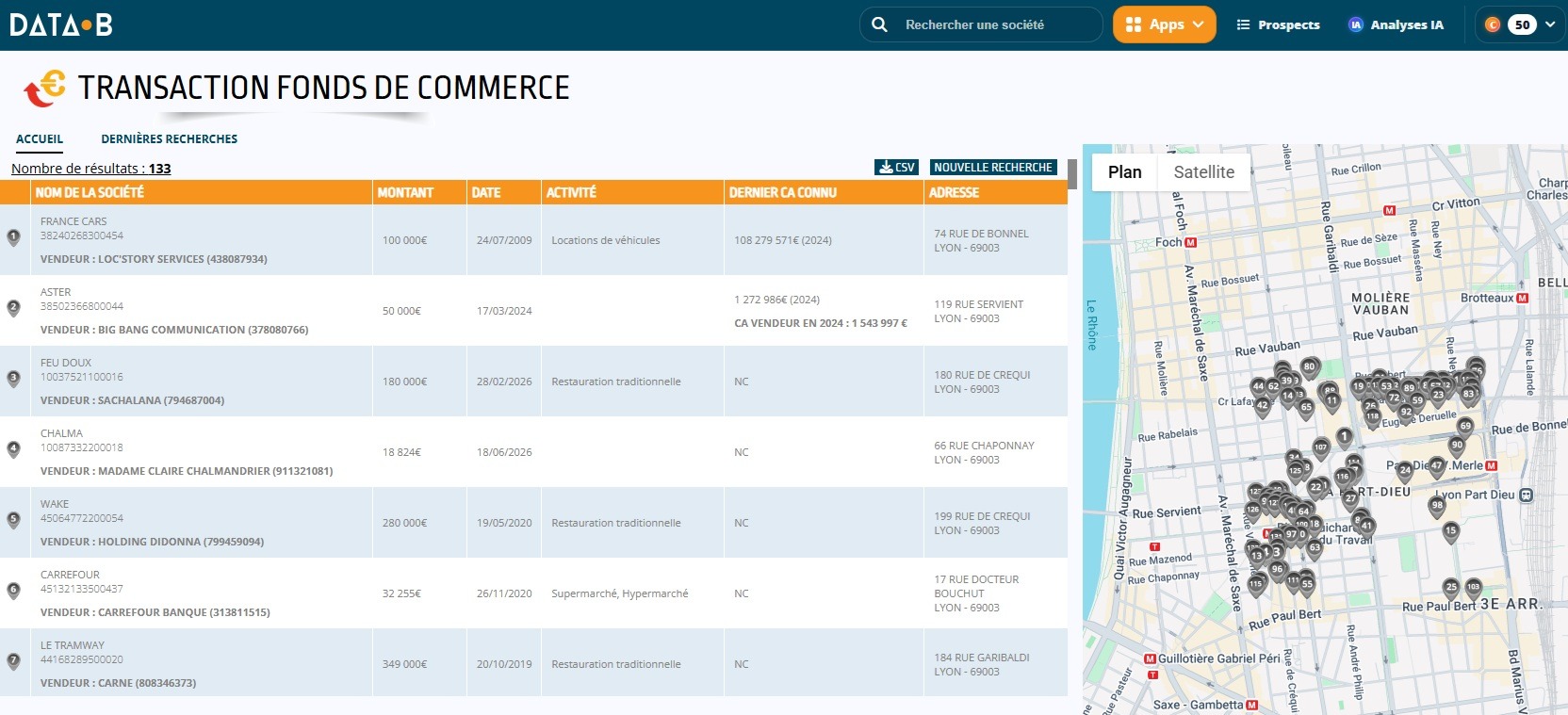Click the DATA-B logo

(61, 24)
